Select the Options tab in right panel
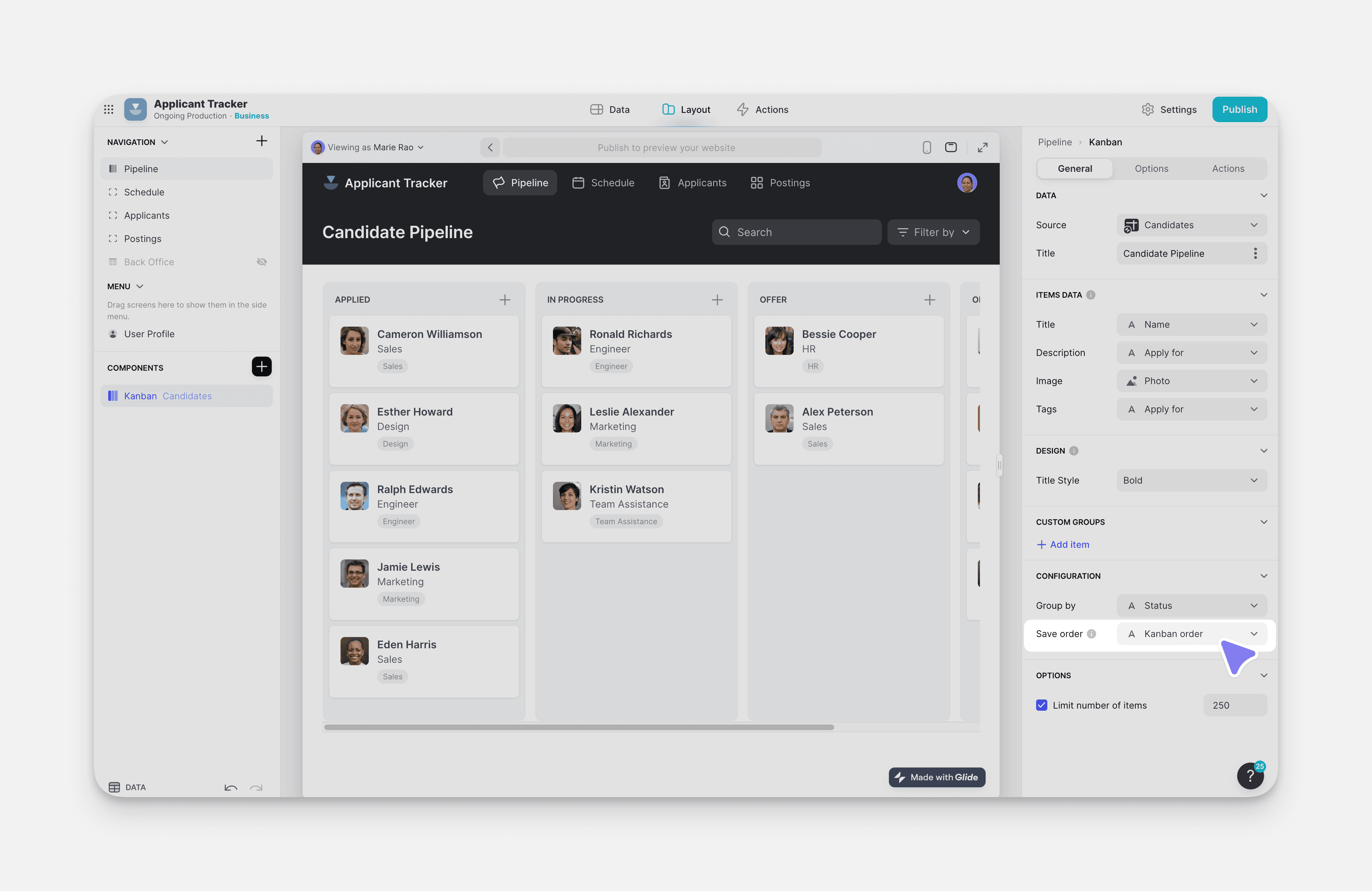The height and width of the screenshot is (891, 1372). [1151, 169]
